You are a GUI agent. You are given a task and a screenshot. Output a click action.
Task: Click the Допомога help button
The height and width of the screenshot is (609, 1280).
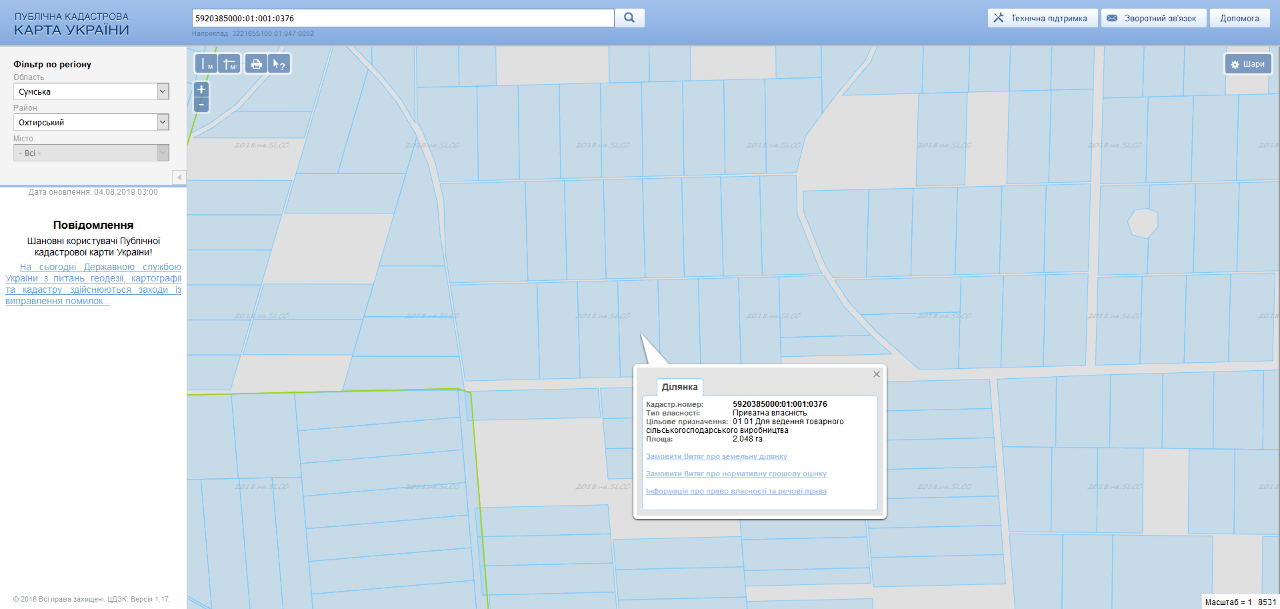(1240, 18)
